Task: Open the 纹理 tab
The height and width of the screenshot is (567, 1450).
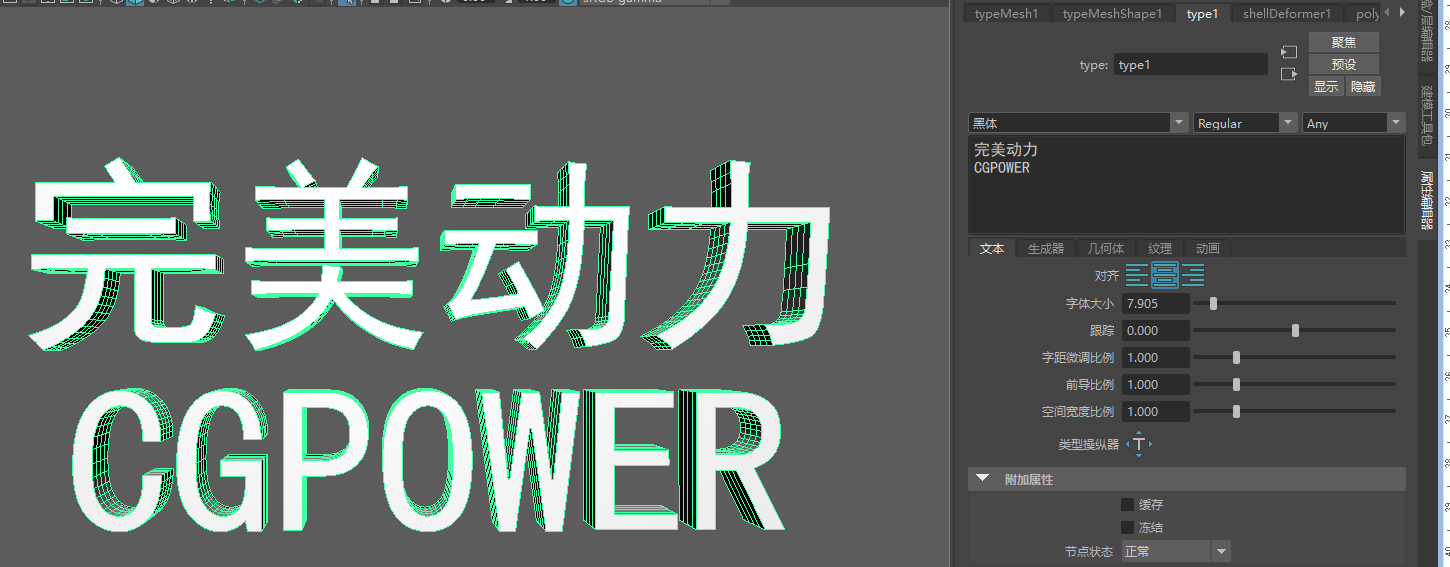Action: (x=1159, y=249)
